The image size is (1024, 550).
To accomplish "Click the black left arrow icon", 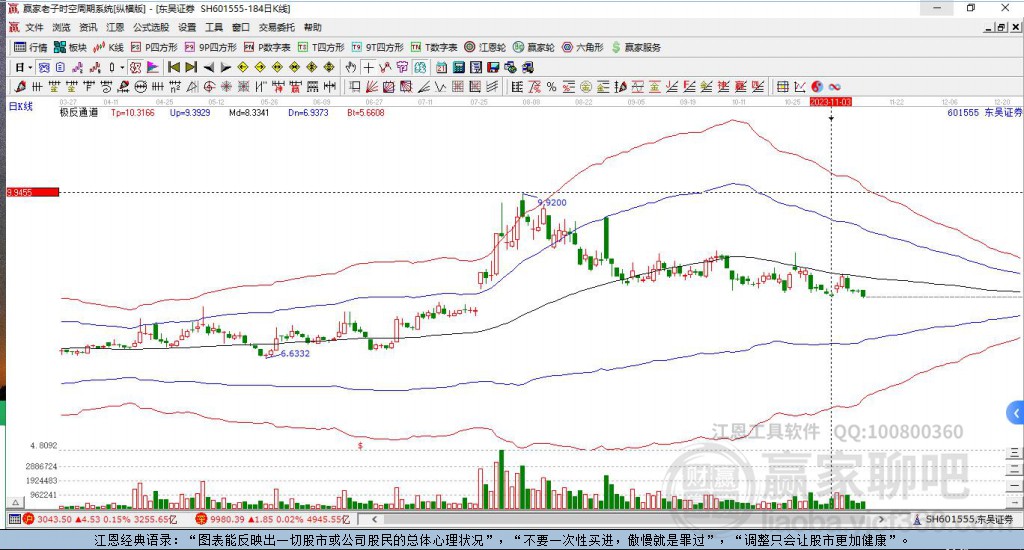I will (209, 67).
